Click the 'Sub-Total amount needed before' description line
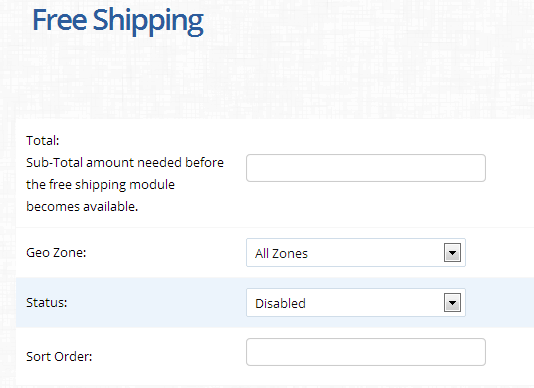534x388 pixels. coord(125,162)
